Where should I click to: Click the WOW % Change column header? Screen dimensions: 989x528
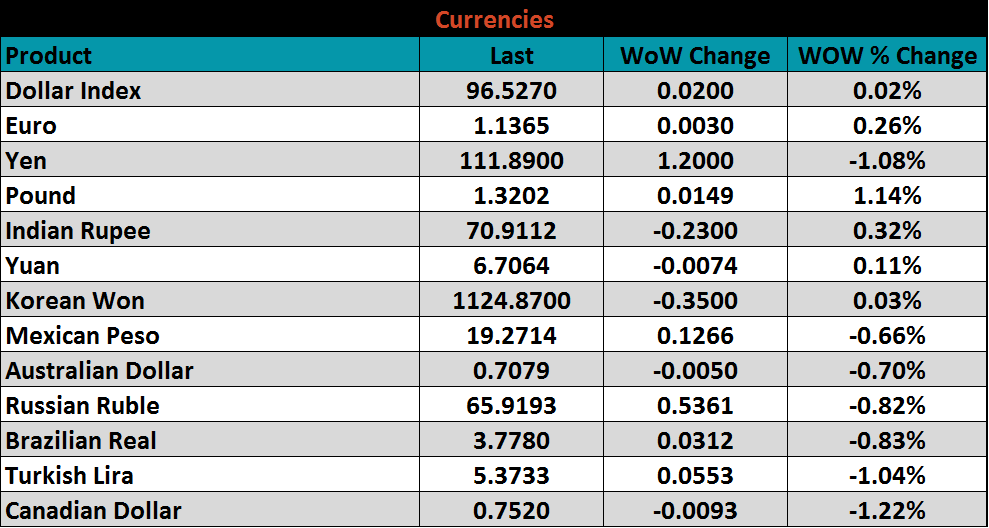click(x=887, y=56)
